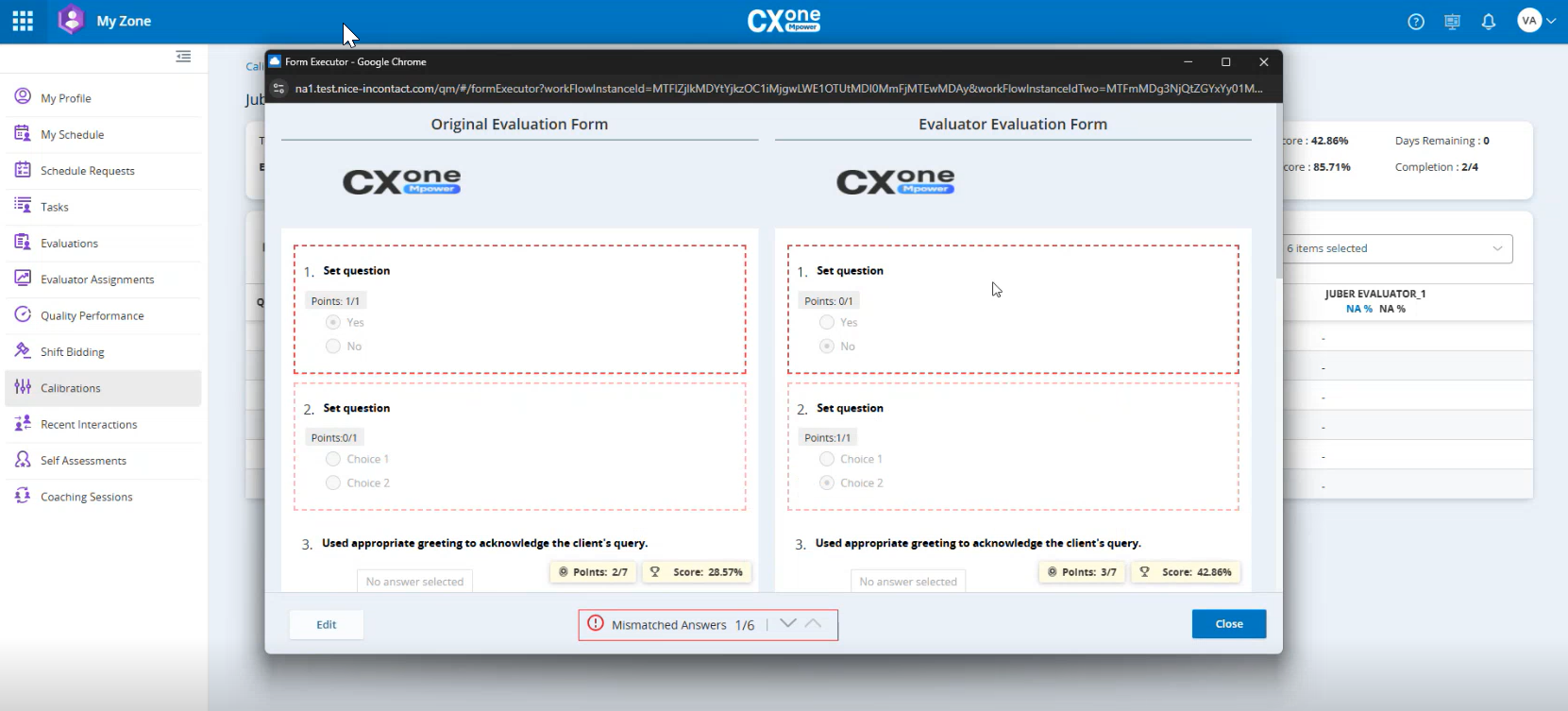Open the notifications bell

tap(1489, 22)
